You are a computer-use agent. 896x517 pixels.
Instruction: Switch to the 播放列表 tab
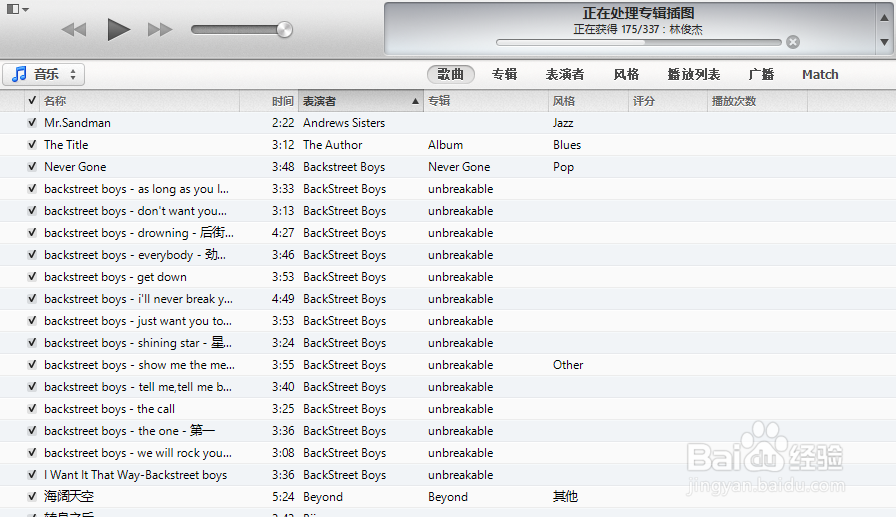coord(694,74)
